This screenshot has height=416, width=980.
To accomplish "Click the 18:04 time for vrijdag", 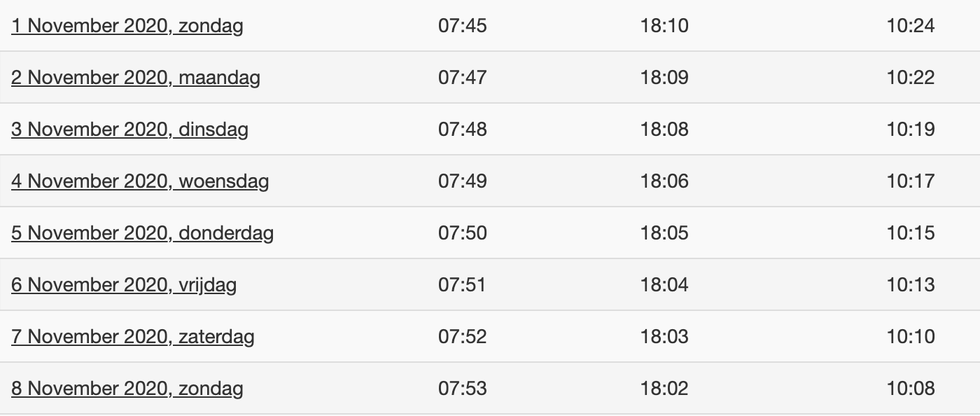I will click(664, 285).
